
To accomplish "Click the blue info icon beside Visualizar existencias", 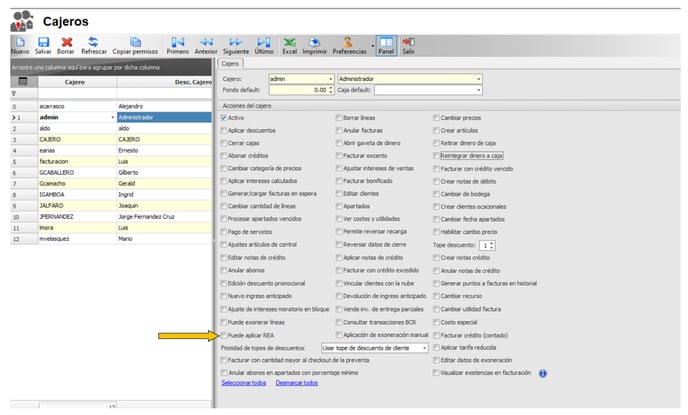I will 543,373.
